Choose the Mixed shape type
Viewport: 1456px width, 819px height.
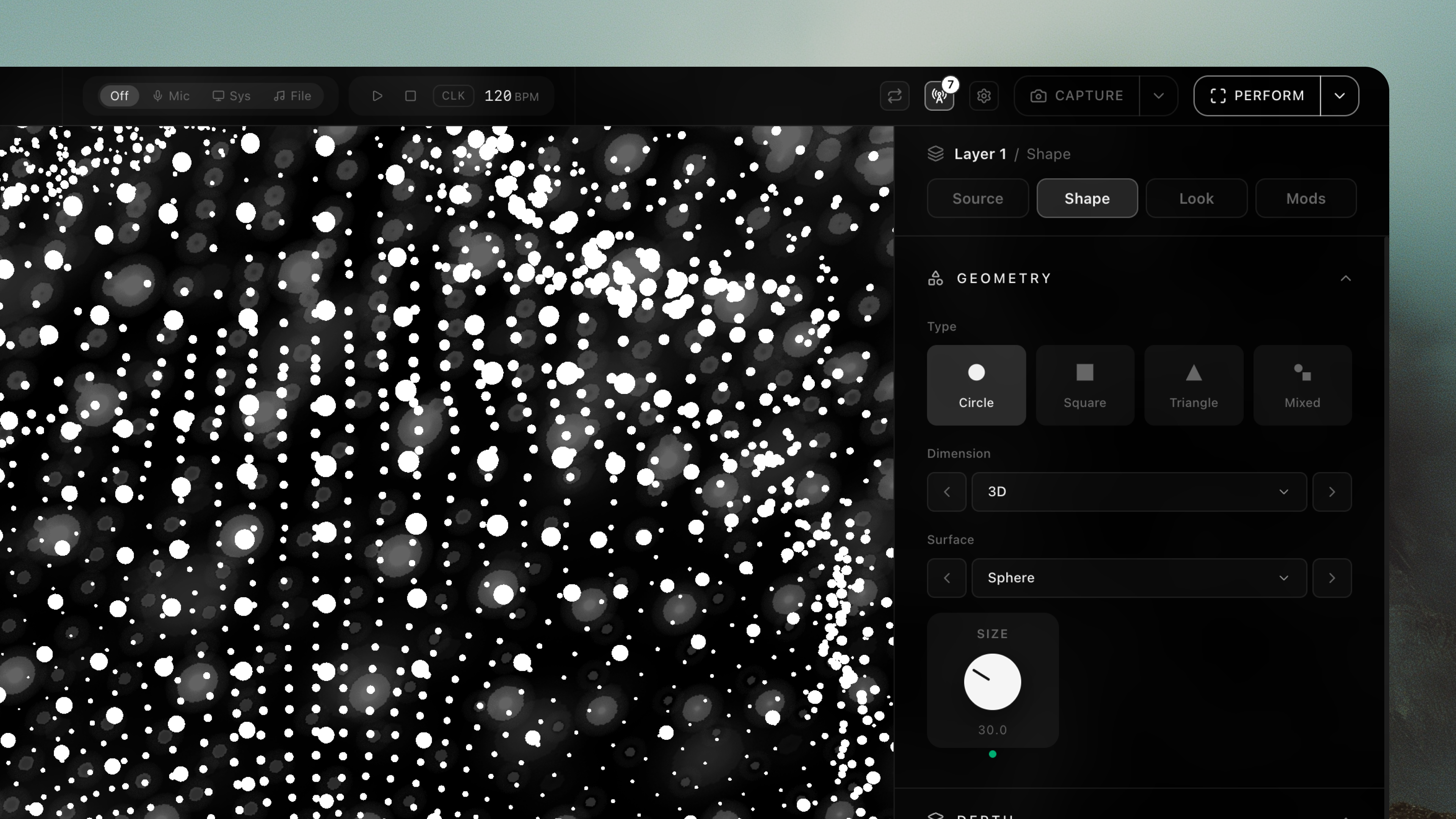pos(1302,386)
